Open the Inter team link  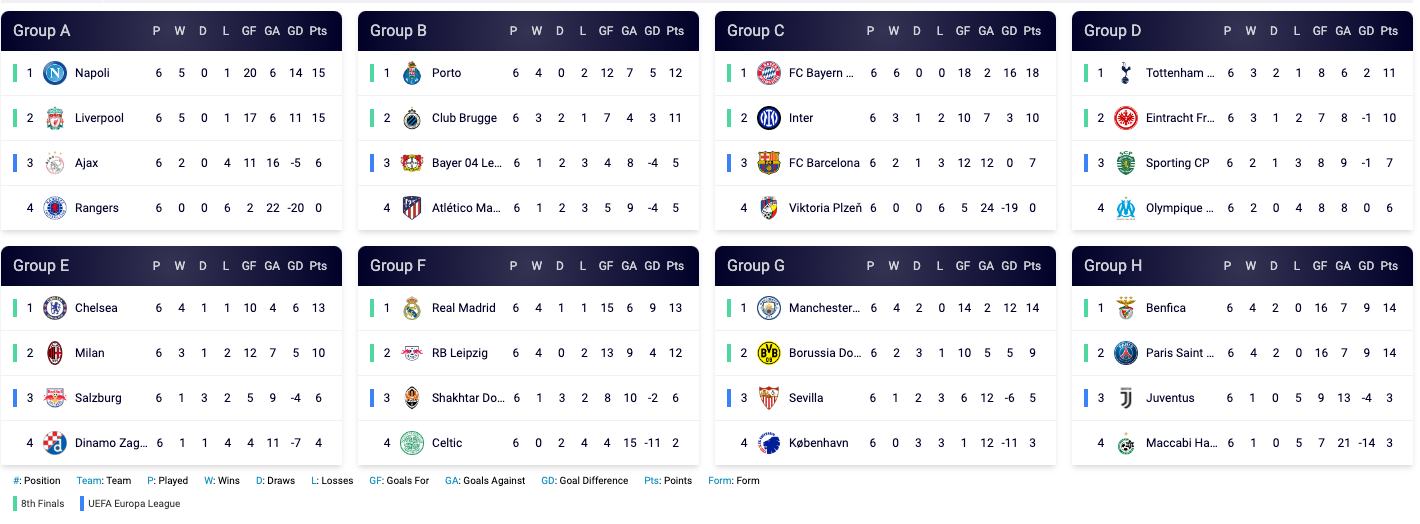coord(801,118)
